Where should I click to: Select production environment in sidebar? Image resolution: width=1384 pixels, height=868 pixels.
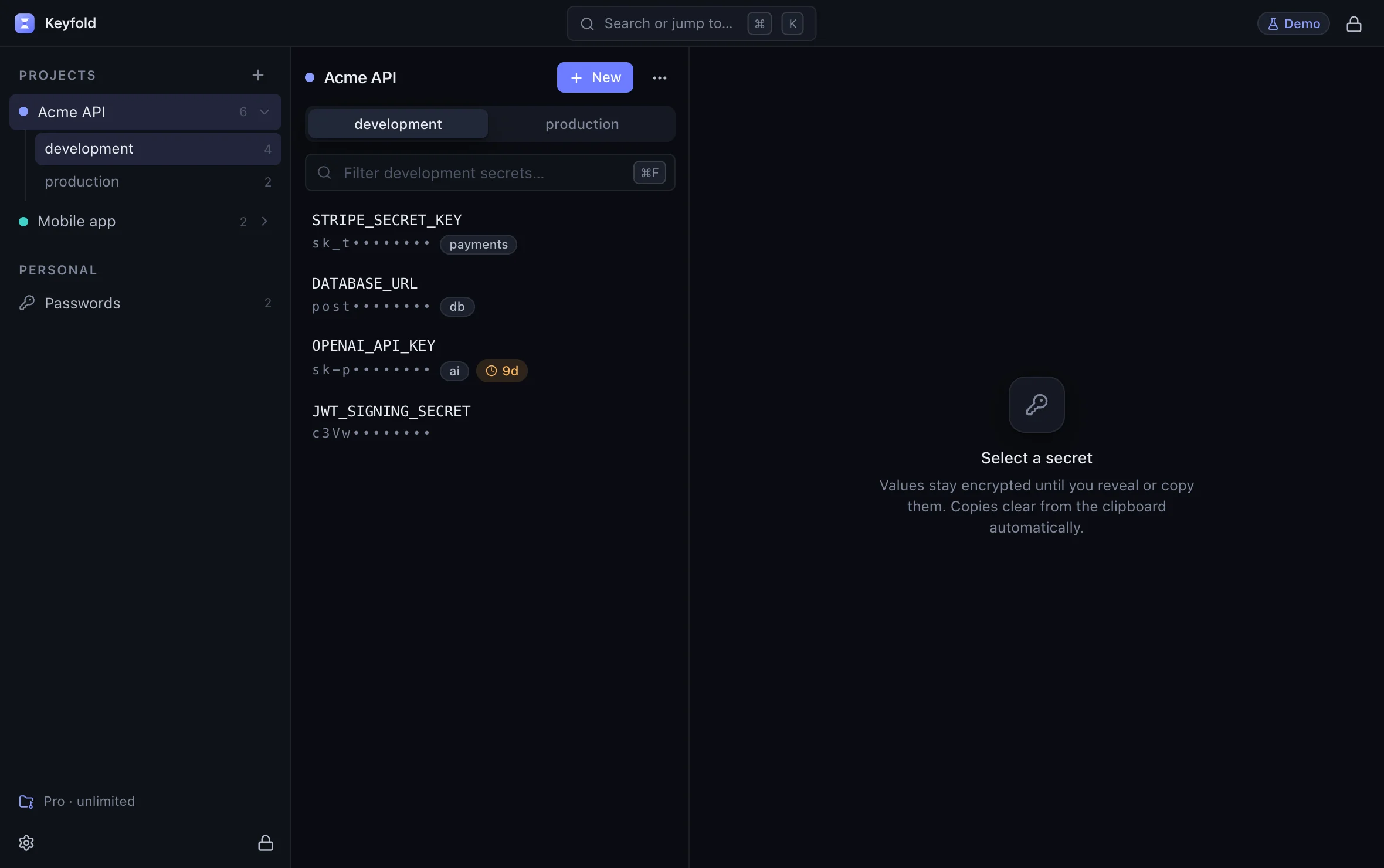click(158, 182)
